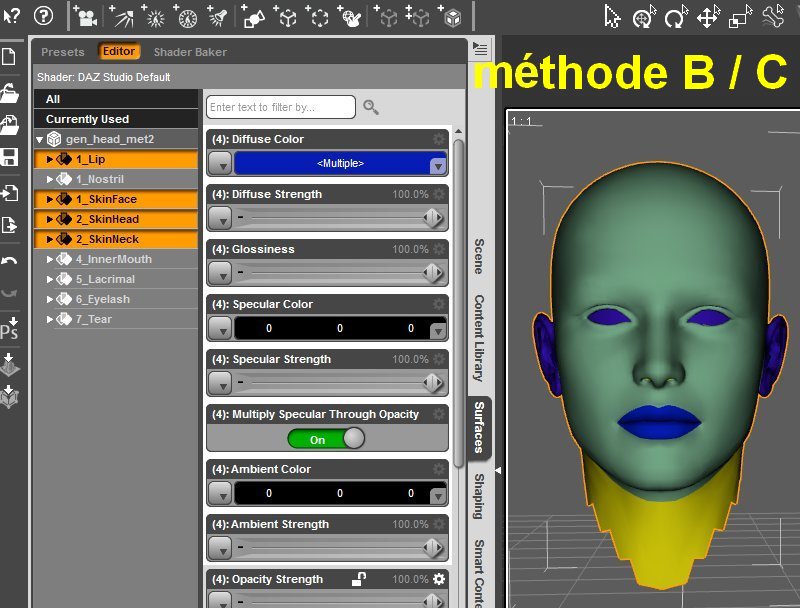Image resolution: width=800 pixels, height=608 pixels.
Task: Select the Node Selection arrow tool
Action: [612, 17]
